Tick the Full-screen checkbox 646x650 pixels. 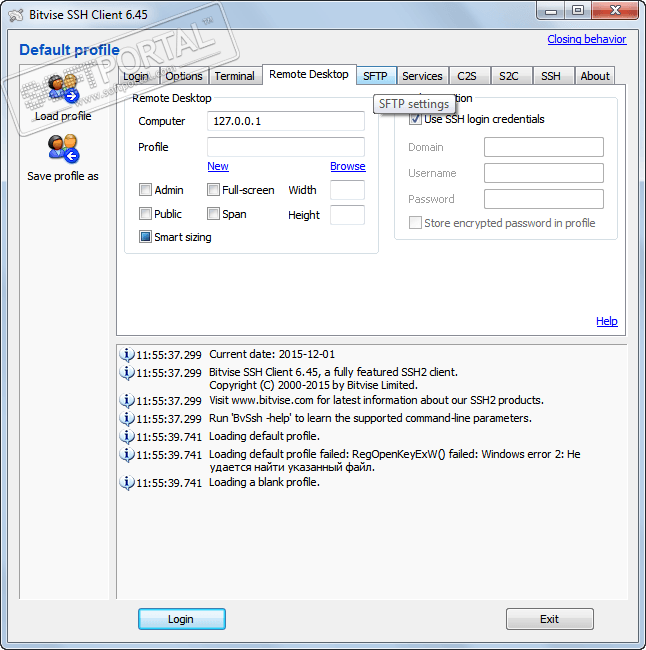[x=213, y=190]
